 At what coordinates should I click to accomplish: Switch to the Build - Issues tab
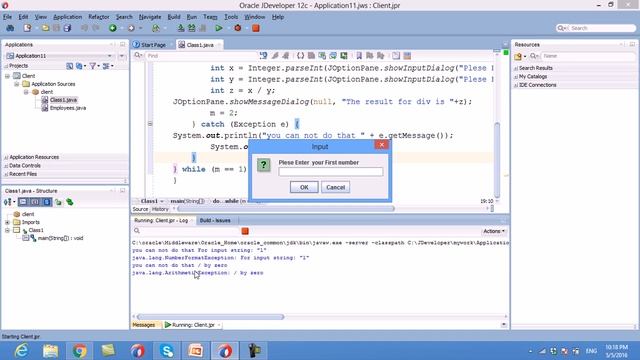pyautogui.click(x=215, y=220)
